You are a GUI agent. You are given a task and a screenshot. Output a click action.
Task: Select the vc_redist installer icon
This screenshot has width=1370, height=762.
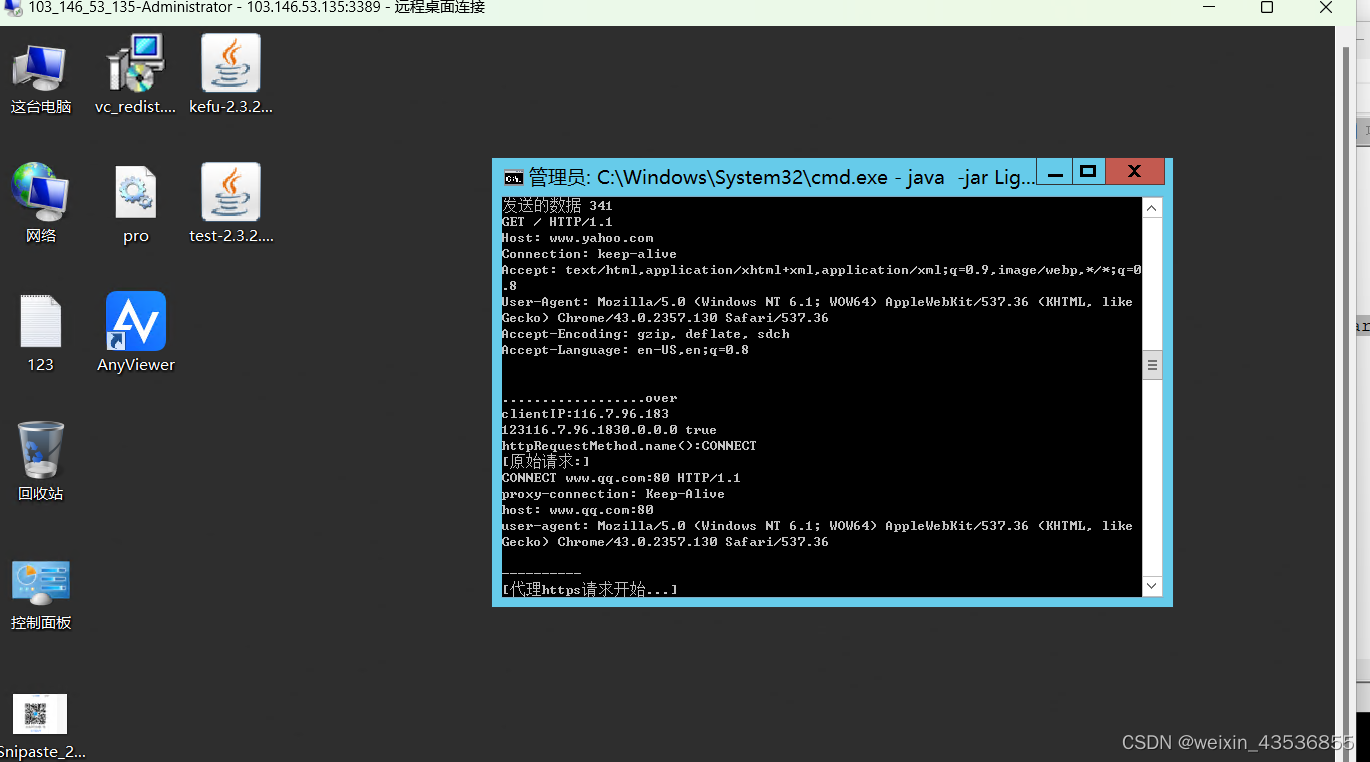coord(135,75)
